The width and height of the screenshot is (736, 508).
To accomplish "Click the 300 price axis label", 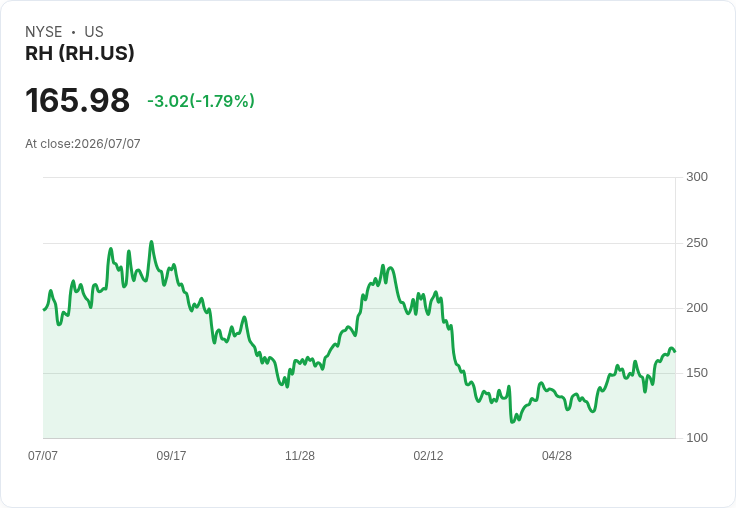I will click(x=697, y=177).
